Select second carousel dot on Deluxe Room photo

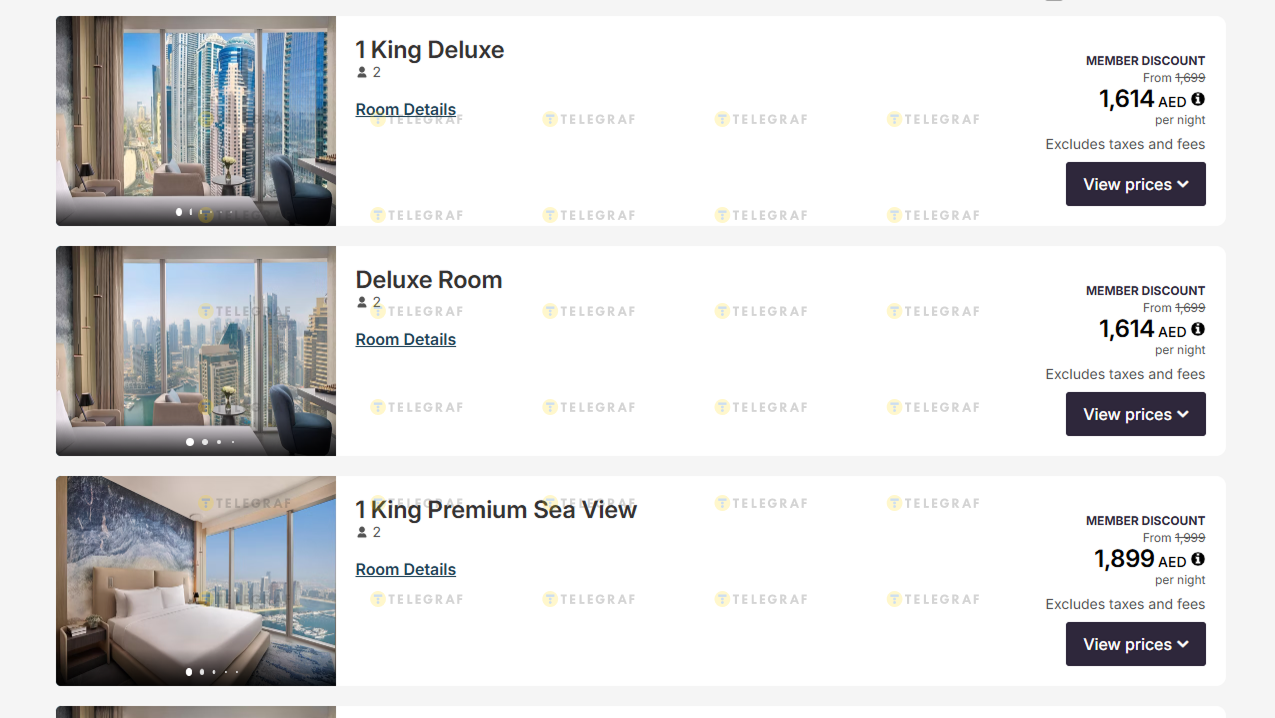tap(205, 442)
